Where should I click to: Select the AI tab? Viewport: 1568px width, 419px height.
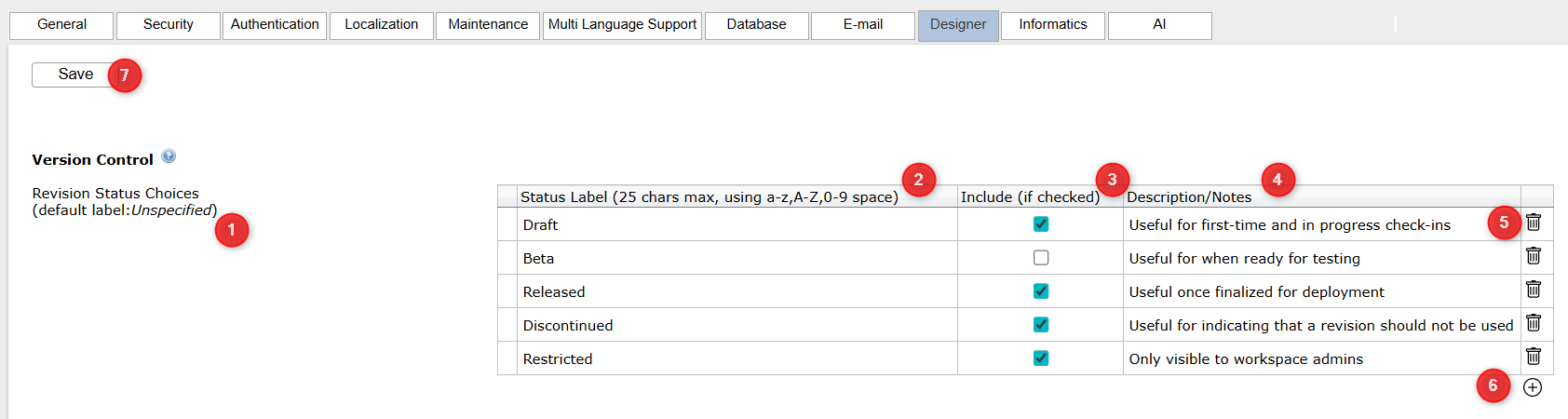pos(1159,25)
